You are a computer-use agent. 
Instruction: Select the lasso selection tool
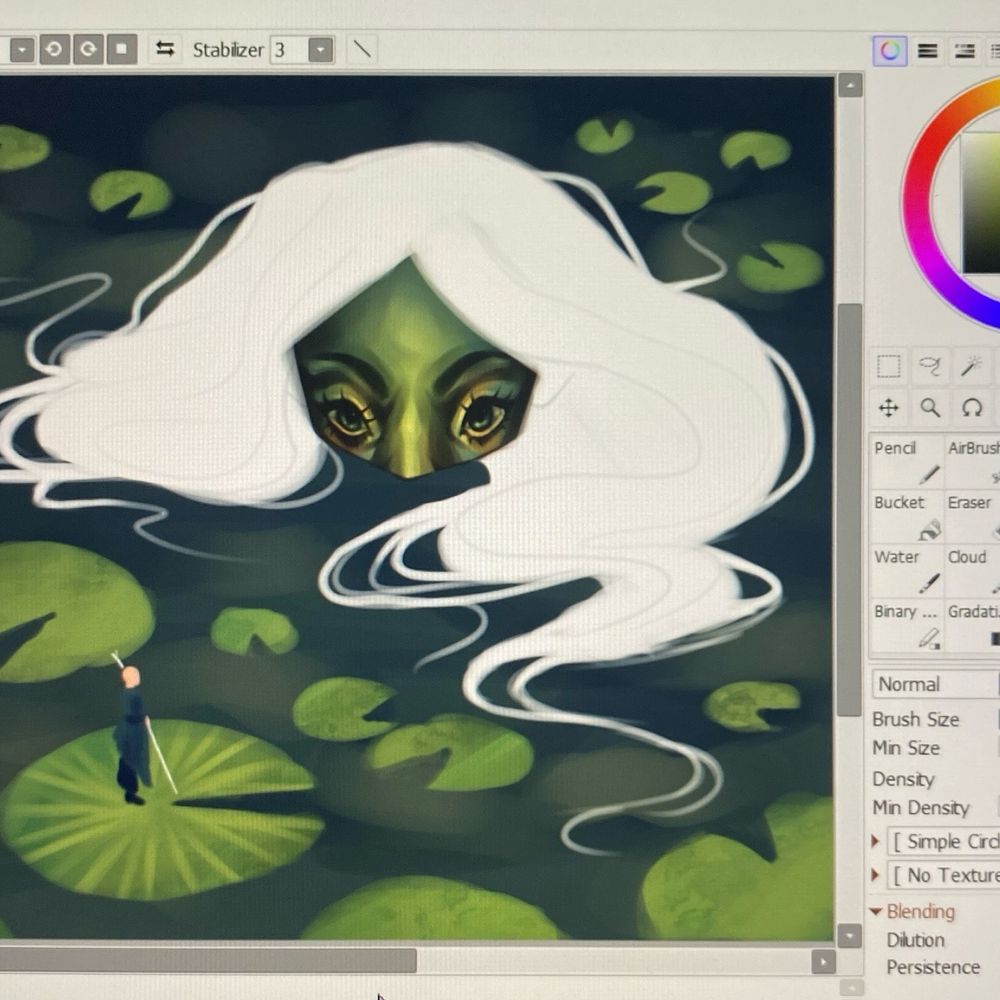tap(930, 366)
